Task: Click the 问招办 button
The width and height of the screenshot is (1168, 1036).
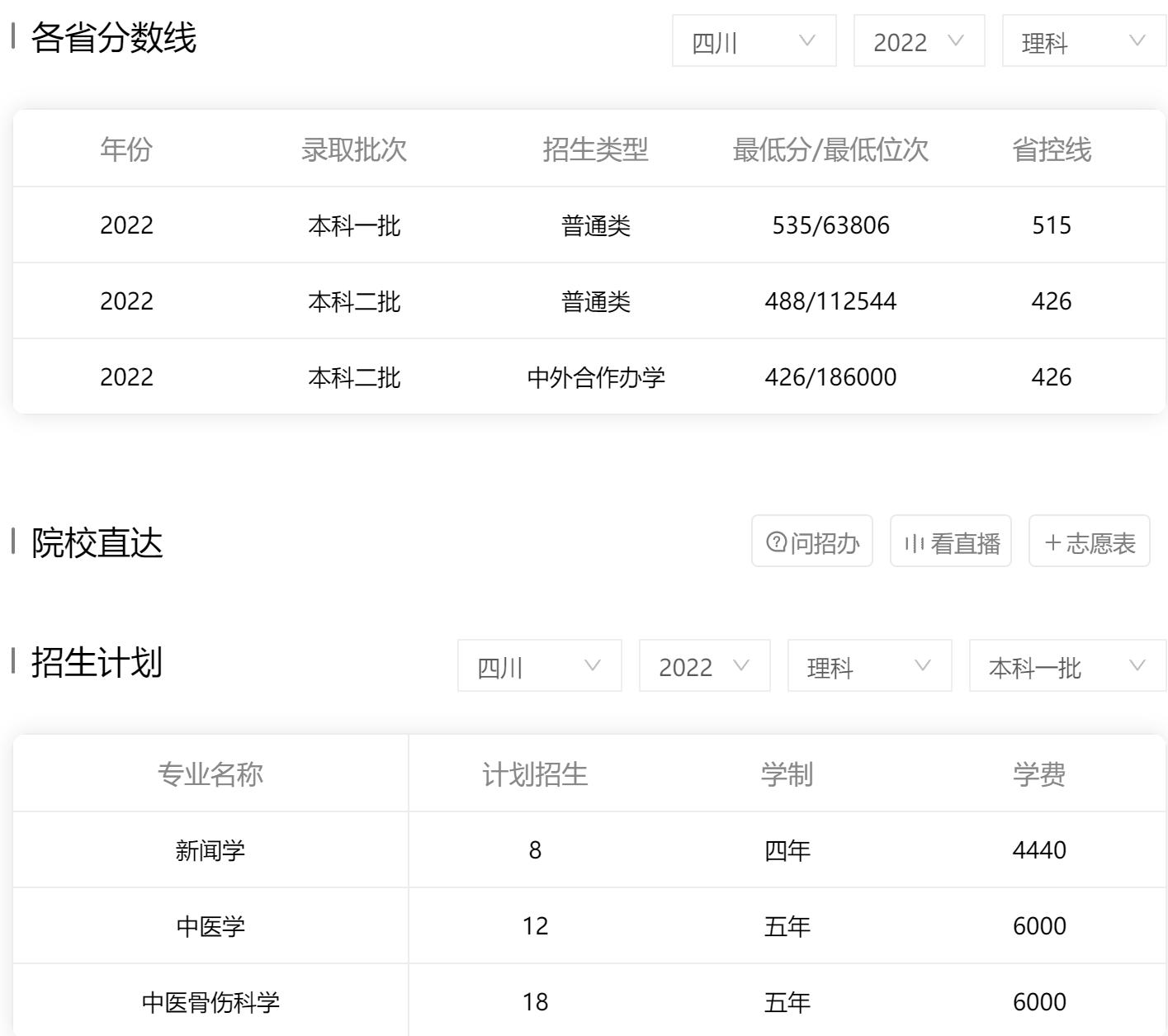Action: pos(812,542)
